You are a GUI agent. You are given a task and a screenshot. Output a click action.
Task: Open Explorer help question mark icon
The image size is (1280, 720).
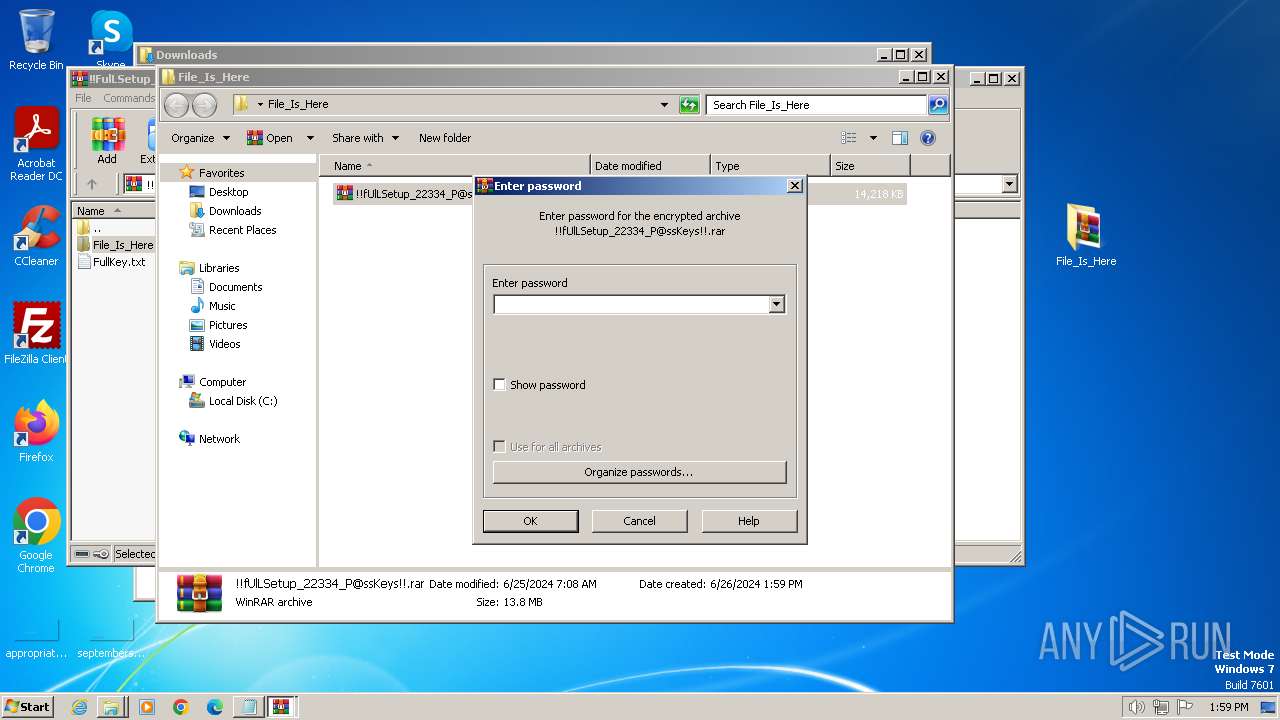927,138
